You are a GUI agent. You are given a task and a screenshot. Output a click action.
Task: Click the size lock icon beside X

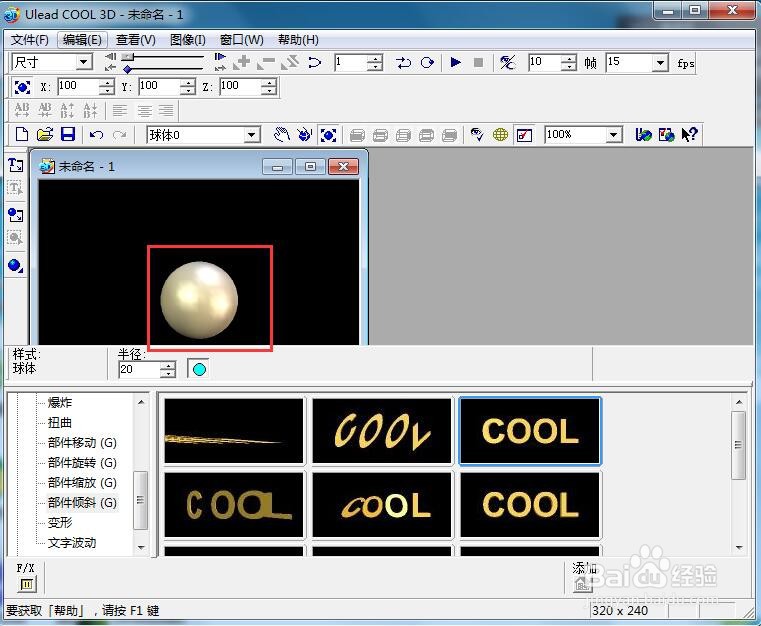(x=22, y=87)
